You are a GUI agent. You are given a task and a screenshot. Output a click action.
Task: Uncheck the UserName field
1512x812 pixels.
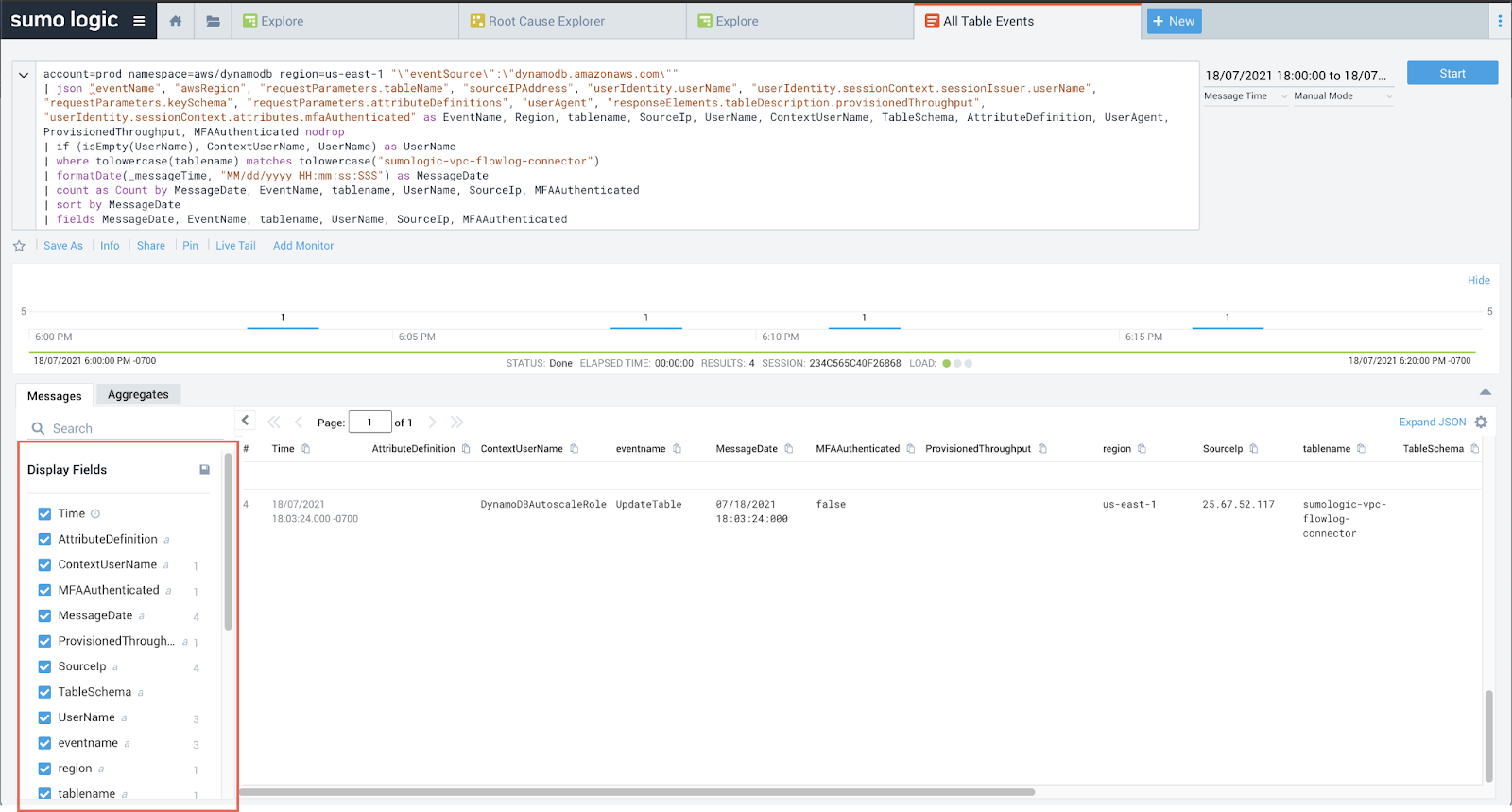click(x=44, y=718)
